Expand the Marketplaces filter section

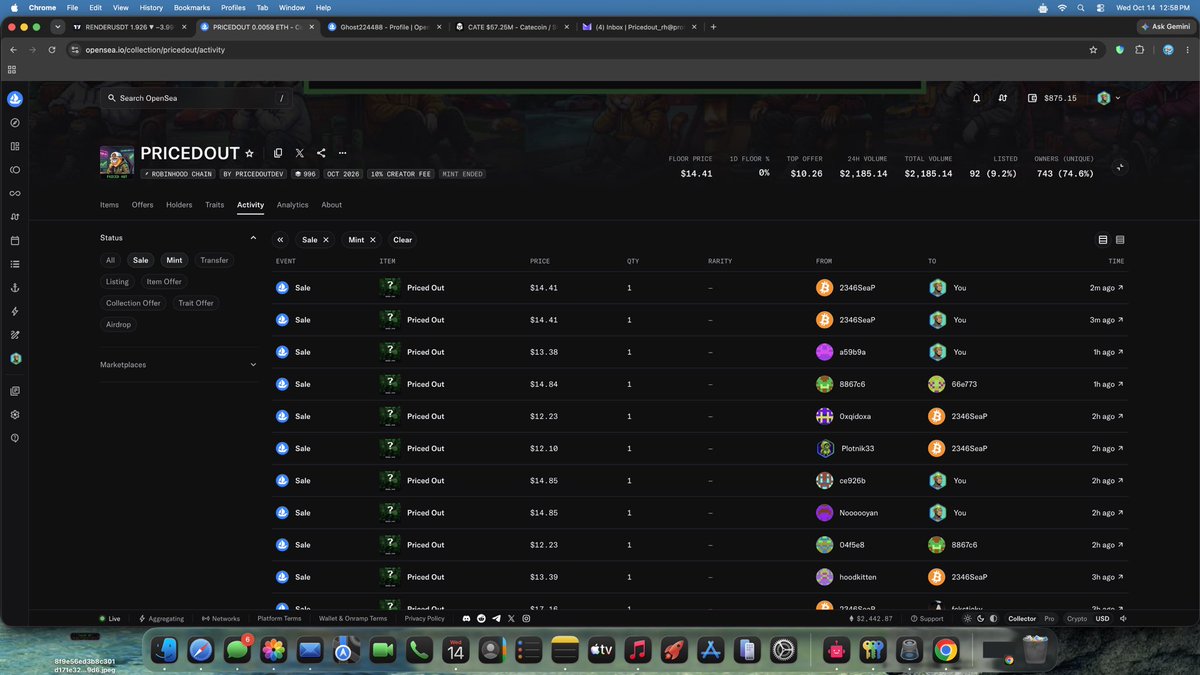coord(253,365)
